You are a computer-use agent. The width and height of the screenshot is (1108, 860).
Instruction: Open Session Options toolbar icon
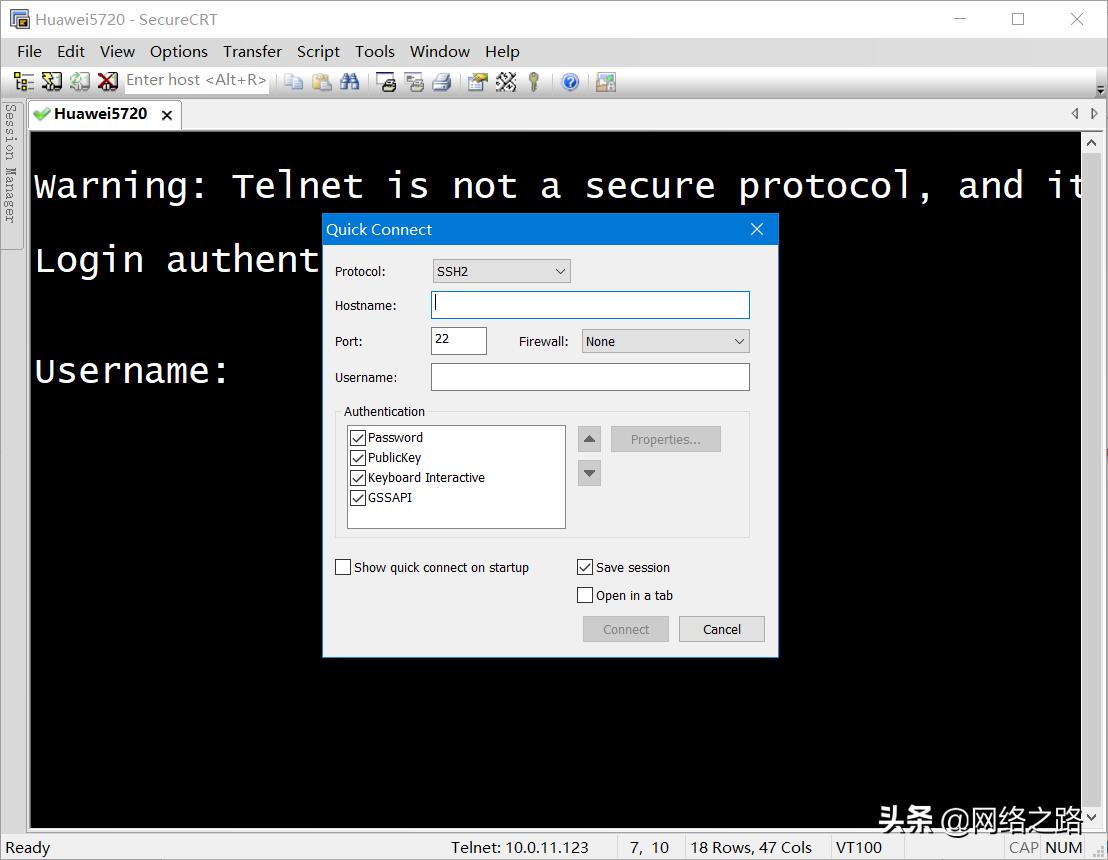(x=478, y=82)
